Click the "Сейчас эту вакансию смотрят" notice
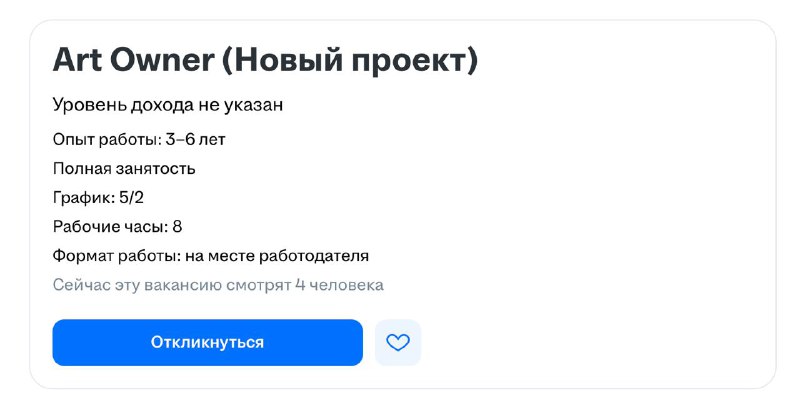Image resolution: width=800 pixels, height=403 pixels. [172, 286]
